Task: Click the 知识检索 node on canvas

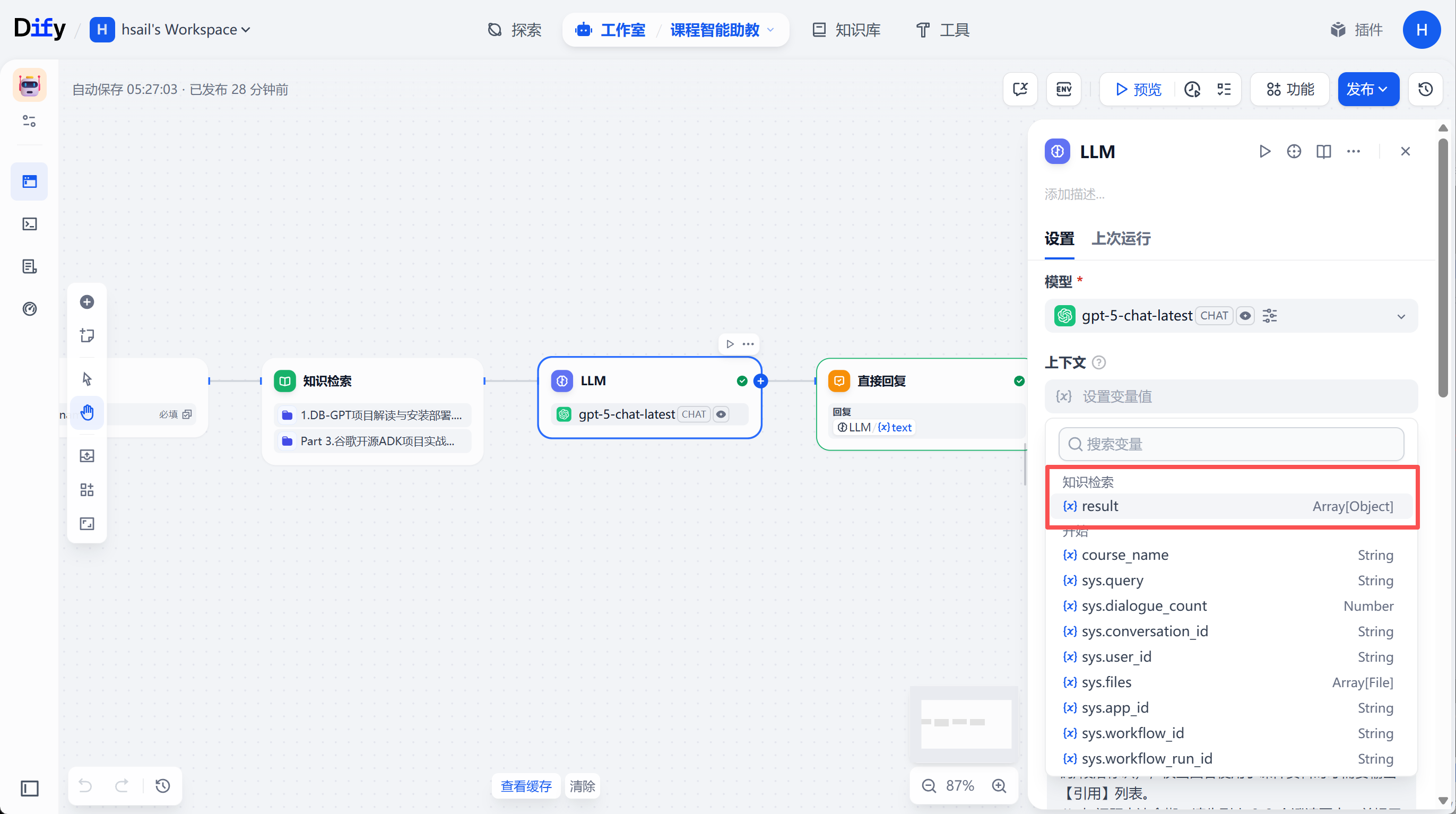Action: pyautogui.click(x=372, y=412)
